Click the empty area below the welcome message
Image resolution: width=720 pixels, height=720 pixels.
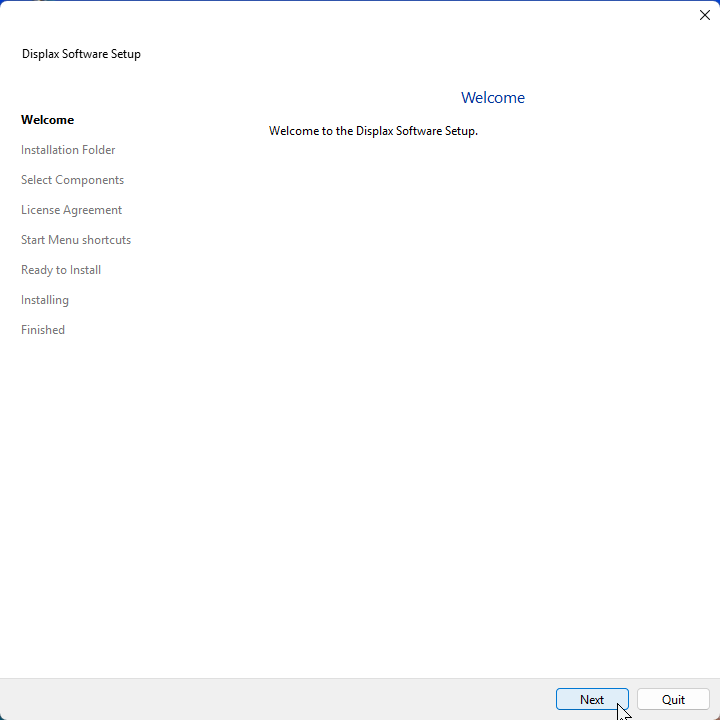click(480, 400)
